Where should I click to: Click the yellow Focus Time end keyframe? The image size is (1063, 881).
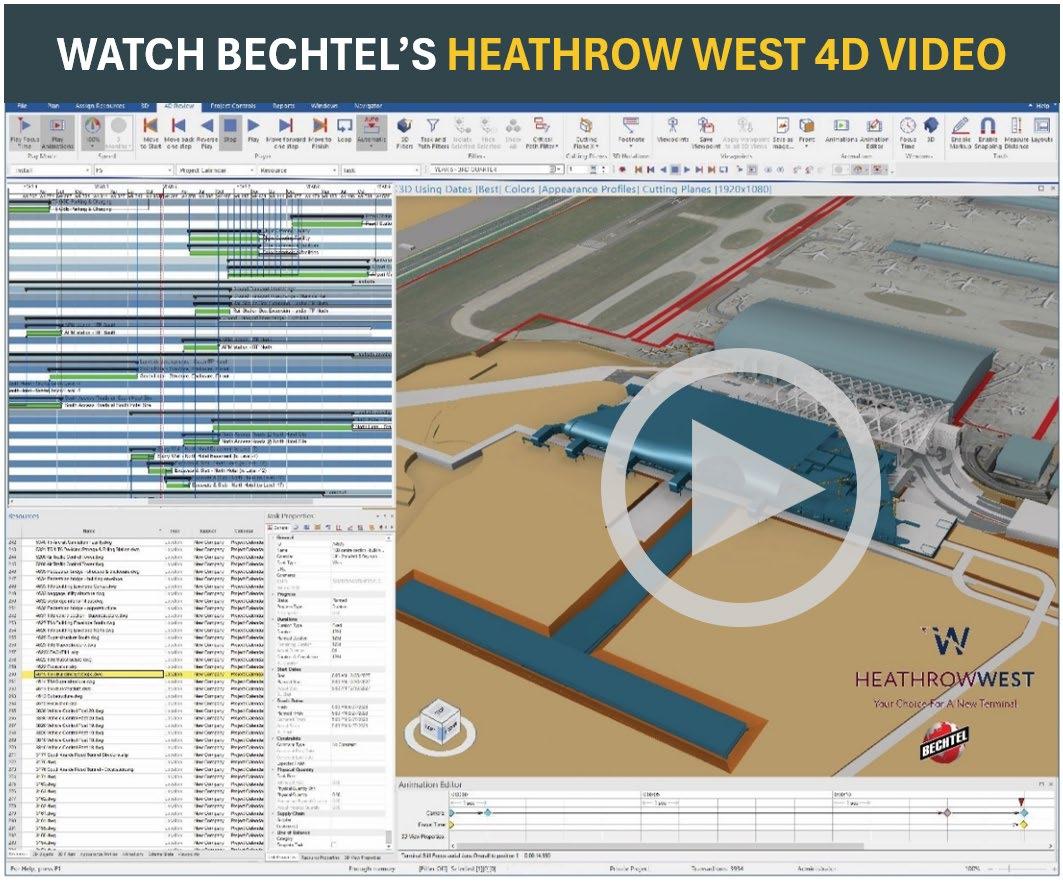1024,825
